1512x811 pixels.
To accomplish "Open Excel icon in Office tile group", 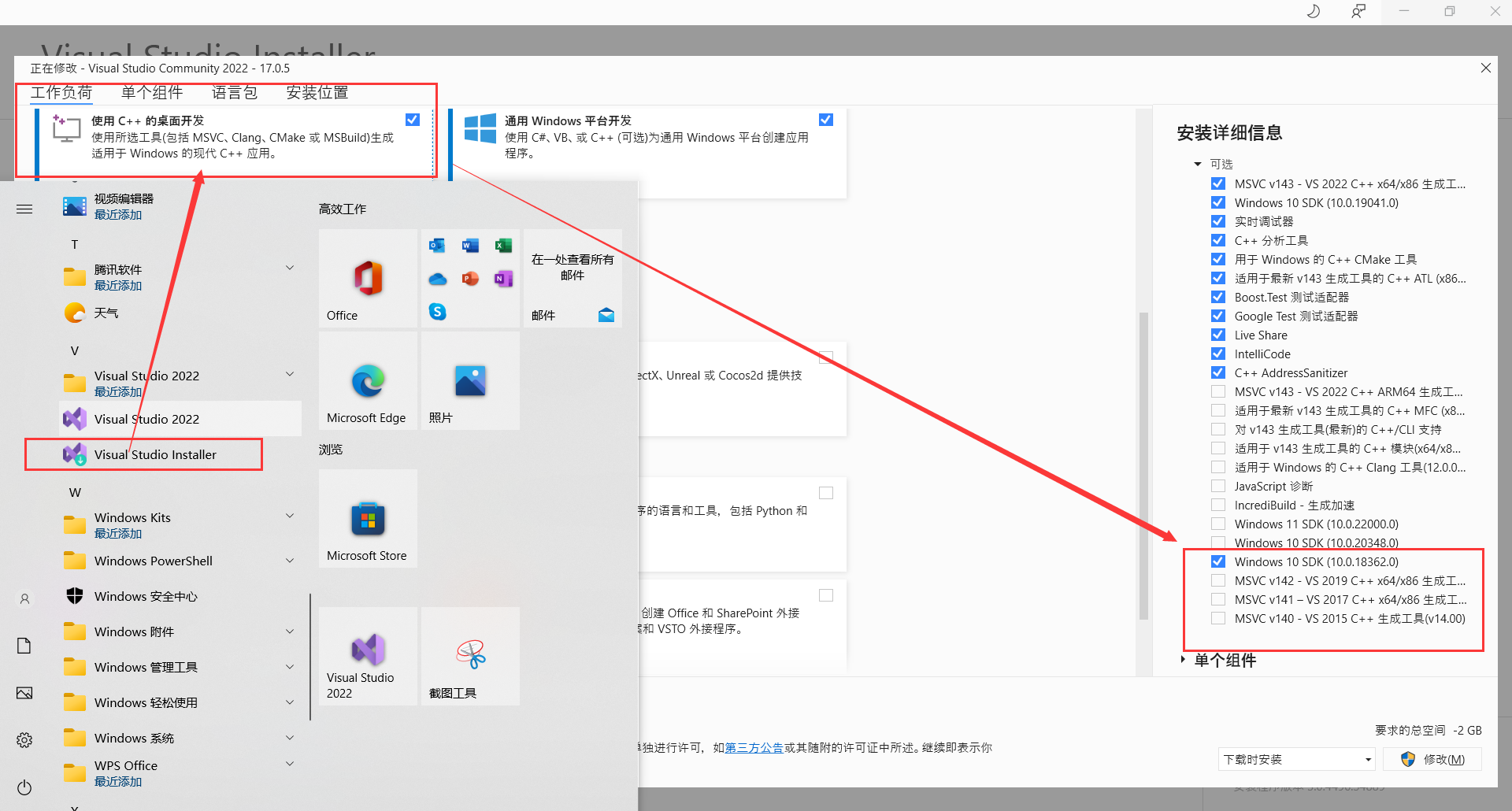I will [x=503, y=246].
